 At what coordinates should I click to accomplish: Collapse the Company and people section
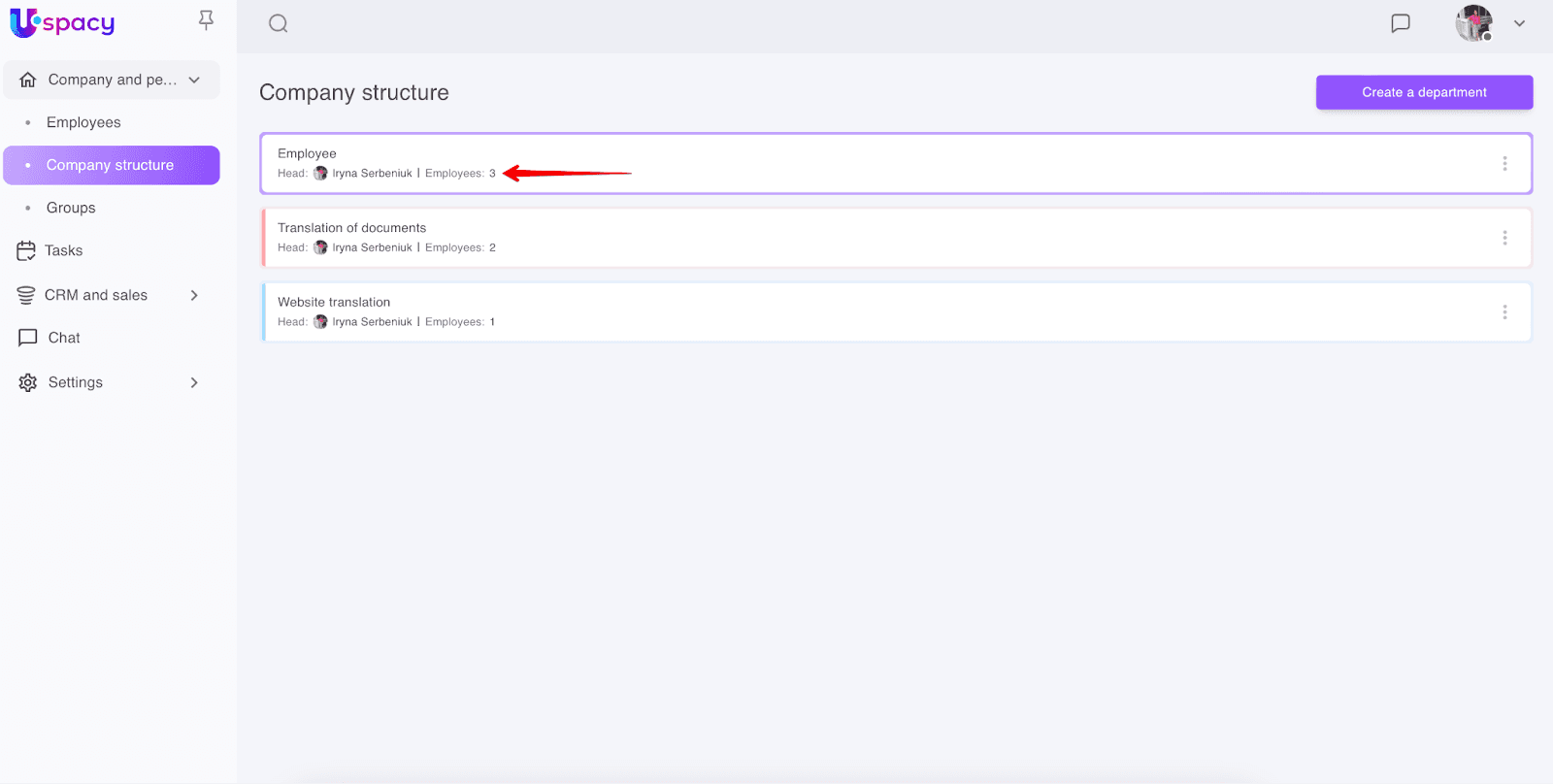click(x=194, y=80)
